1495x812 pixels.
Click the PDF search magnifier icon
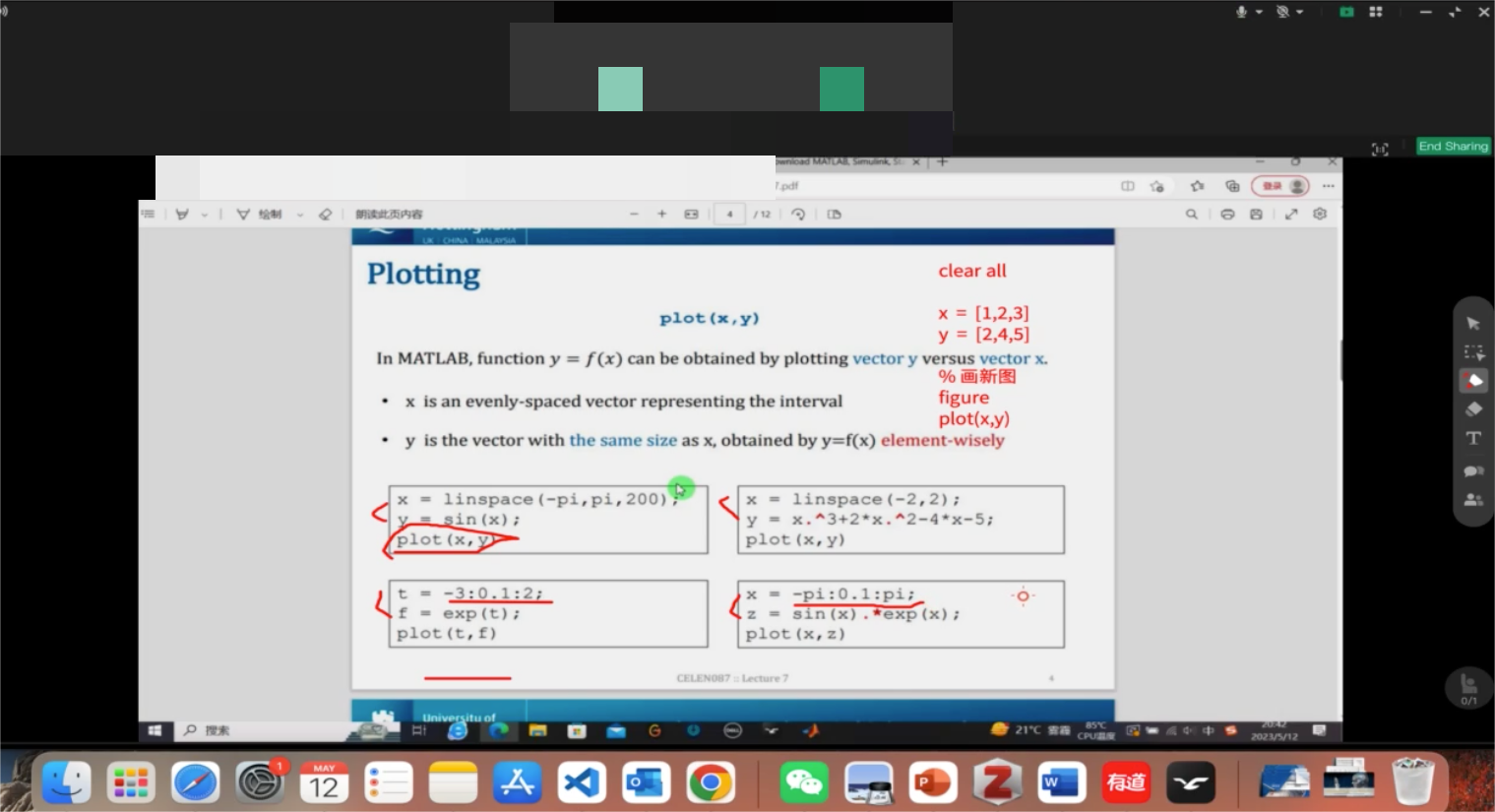pyautogui.click(x=1191, y=214)
